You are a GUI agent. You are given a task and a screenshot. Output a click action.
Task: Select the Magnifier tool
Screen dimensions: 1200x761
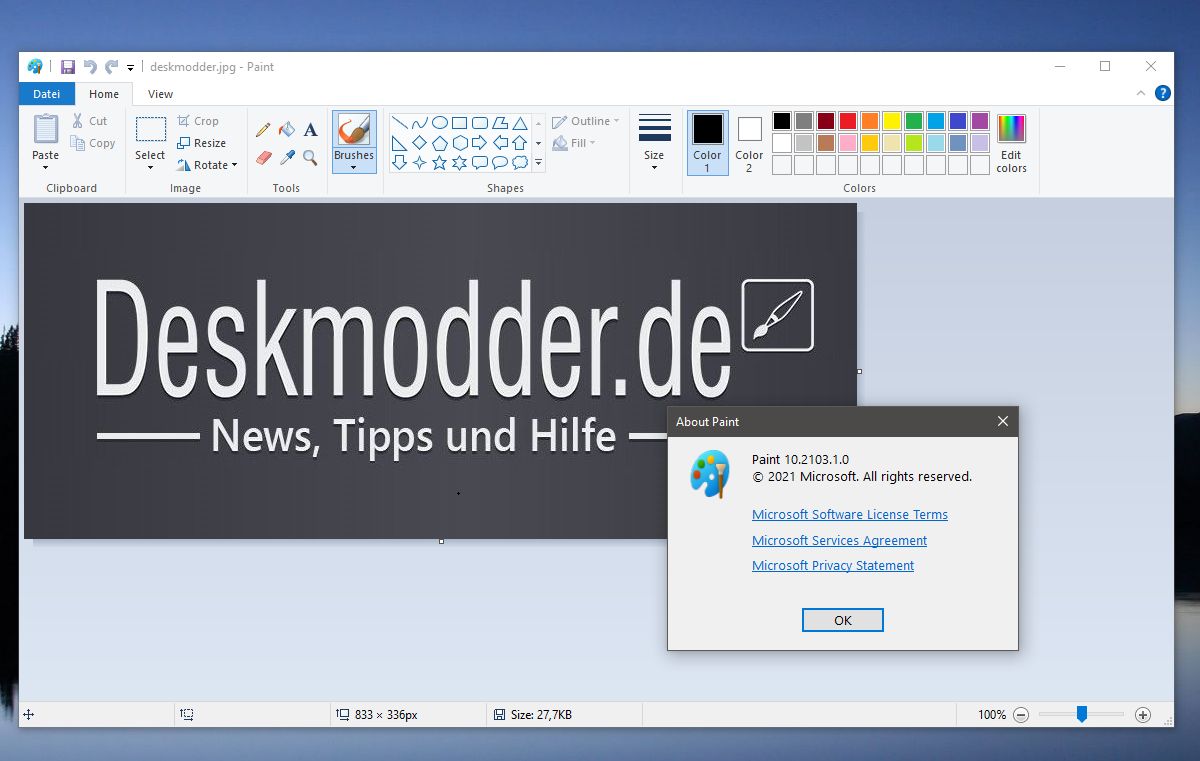click(x=310, y=157)
